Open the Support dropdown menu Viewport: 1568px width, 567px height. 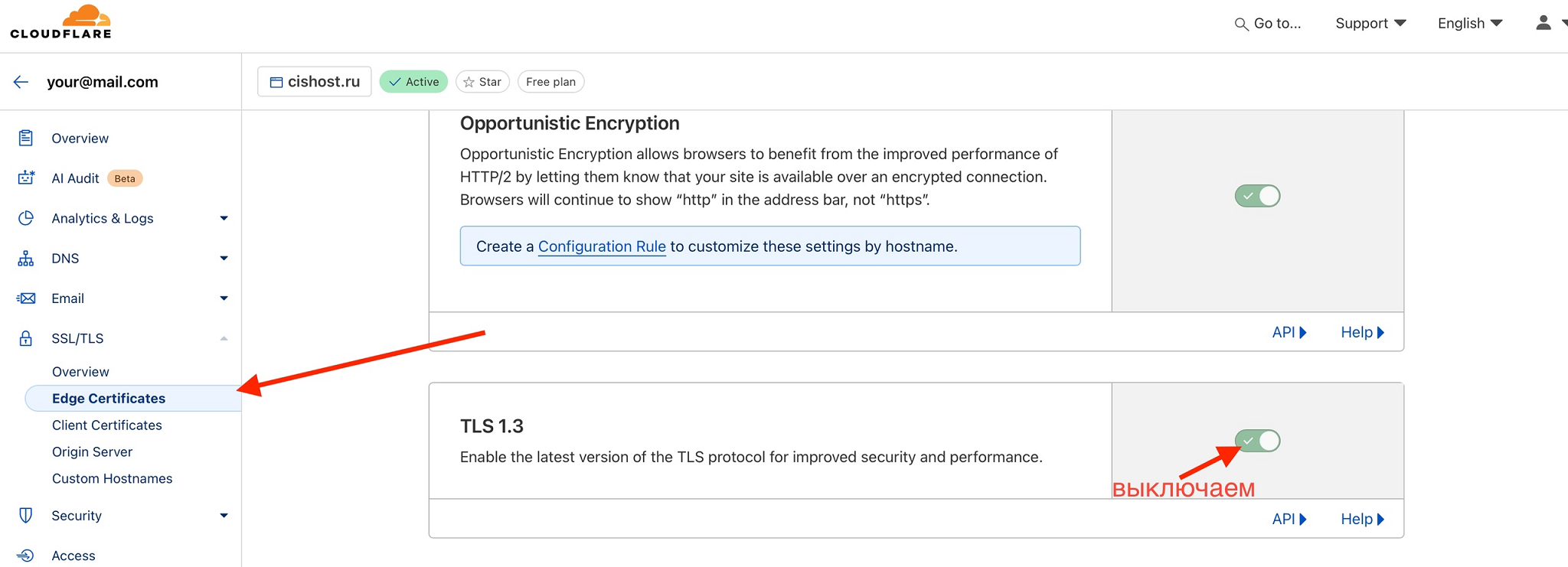[x=1370, y=24]
